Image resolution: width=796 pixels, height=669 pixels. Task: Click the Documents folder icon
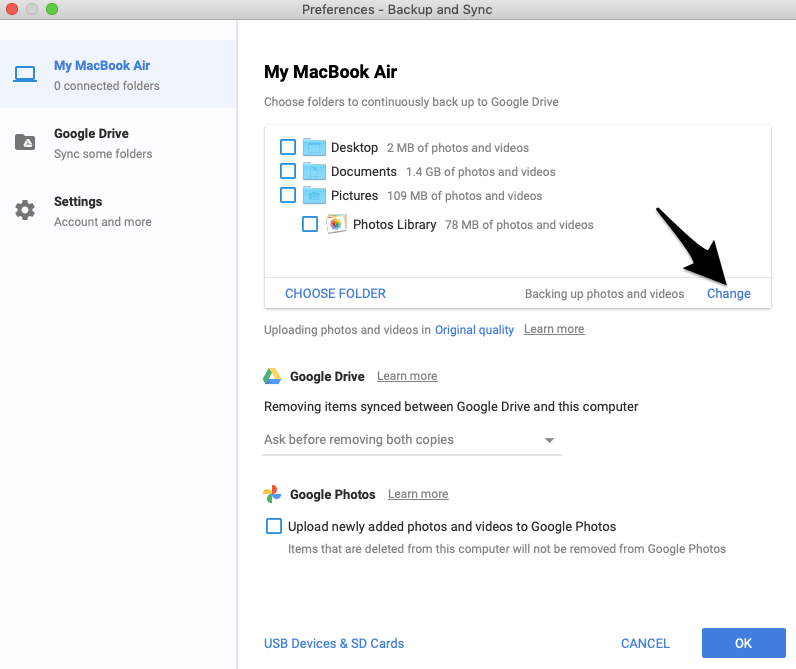pyautogui.click(x=314, y=172)
